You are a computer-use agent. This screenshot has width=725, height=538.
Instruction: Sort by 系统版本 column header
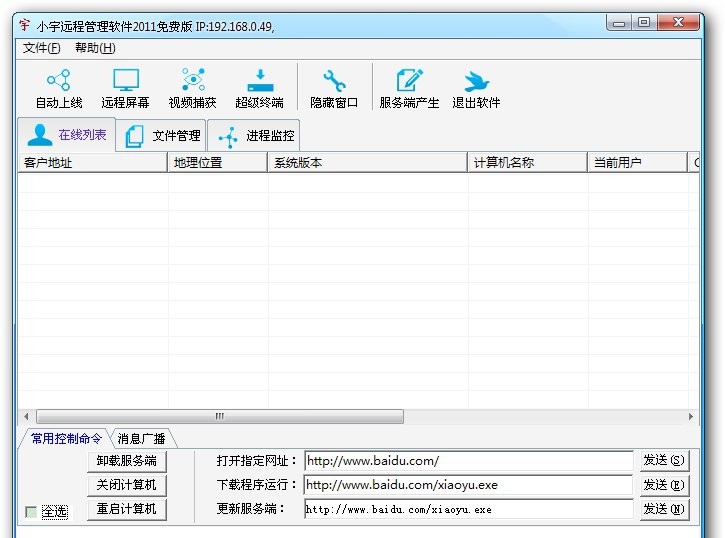[368, 163]
